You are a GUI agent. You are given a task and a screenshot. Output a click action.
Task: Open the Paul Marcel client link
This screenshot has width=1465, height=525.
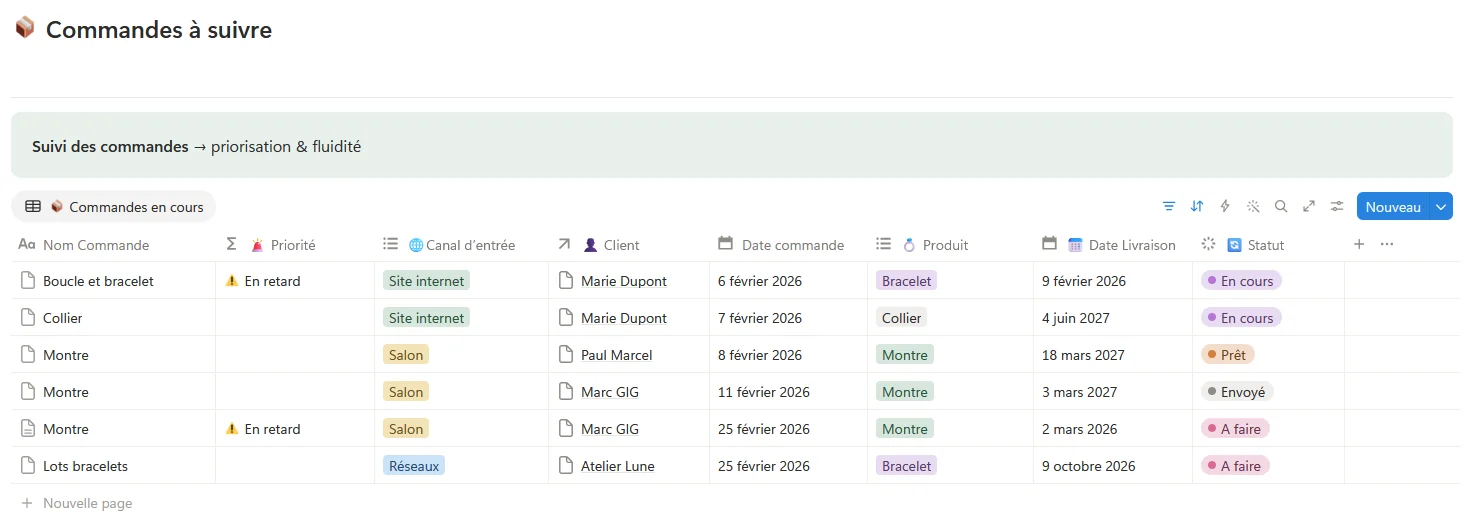[616, 355]
